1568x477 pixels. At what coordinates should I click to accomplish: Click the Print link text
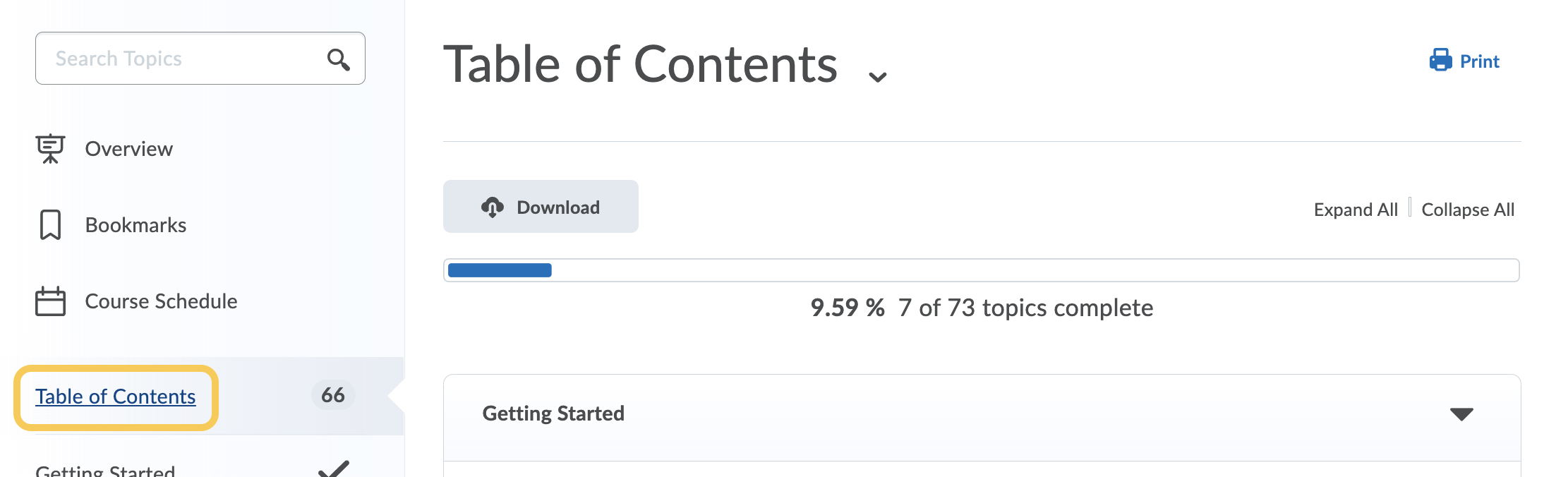[1479, 61]
